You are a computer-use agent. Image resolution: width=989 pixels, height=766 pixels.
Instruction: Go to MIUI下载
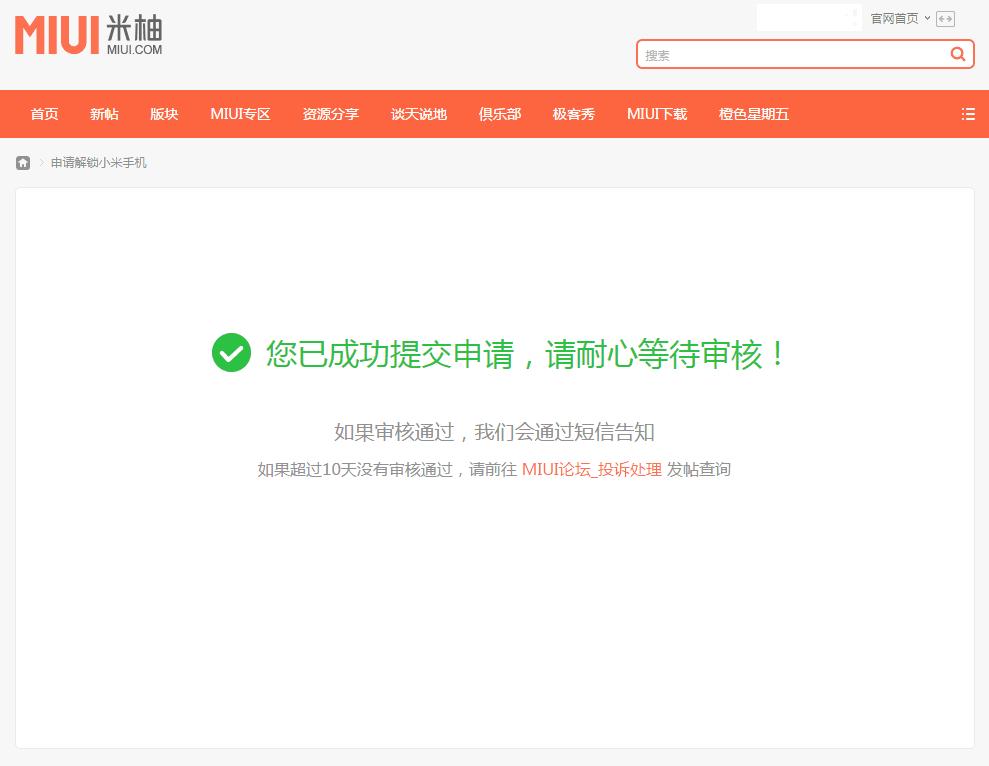[657, 114]
